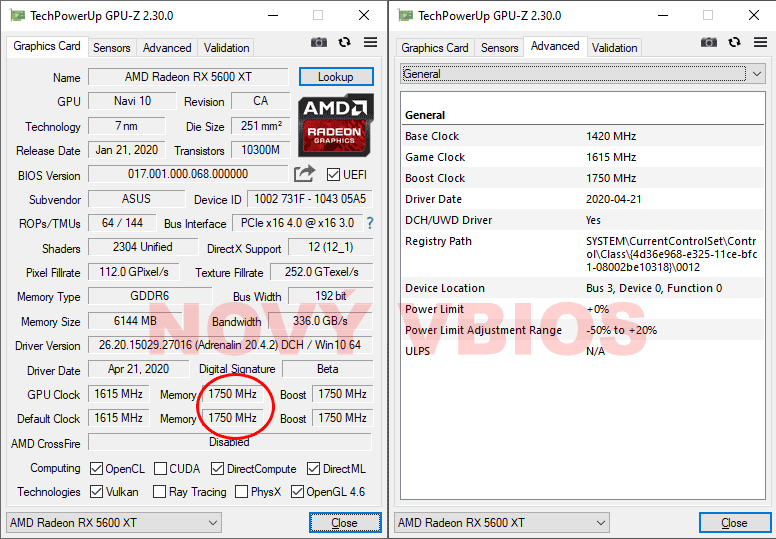
Task: Take a screenshot via camera icon in left window
Action: [319, 43]
